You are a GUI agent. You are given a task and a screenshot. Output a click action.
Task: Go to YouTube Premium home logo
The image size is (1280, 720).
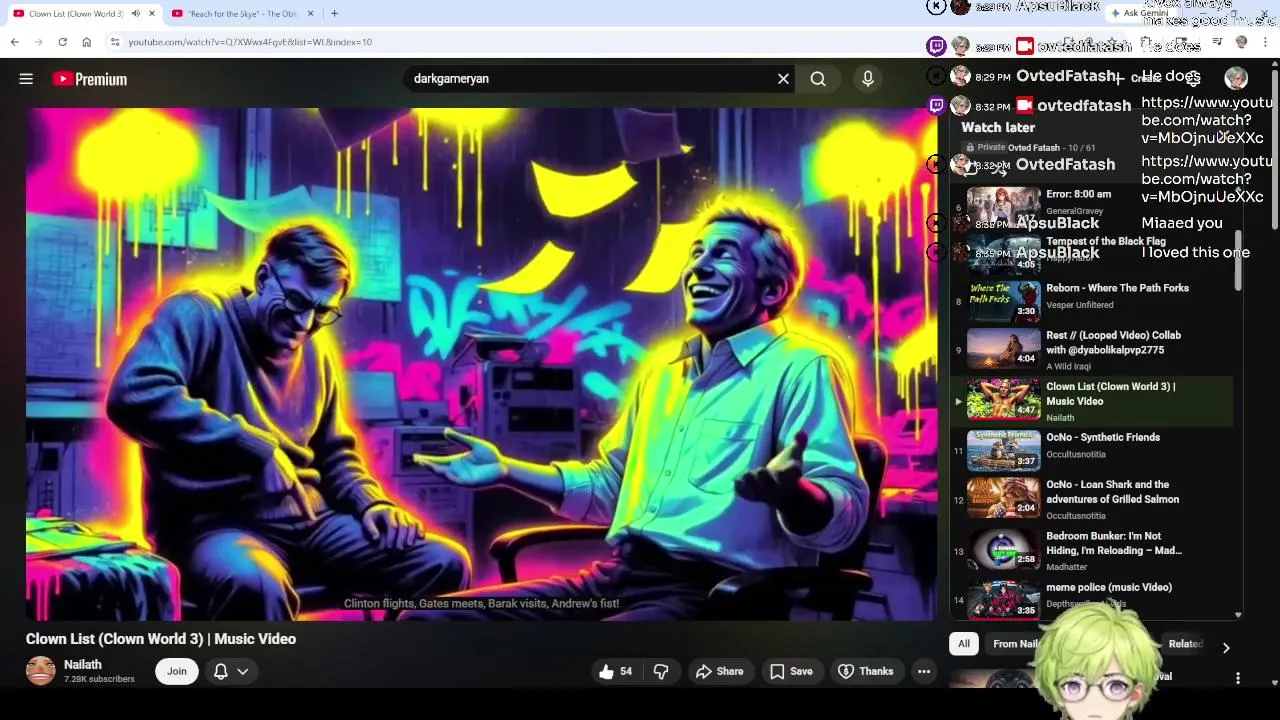coord(90,79)
